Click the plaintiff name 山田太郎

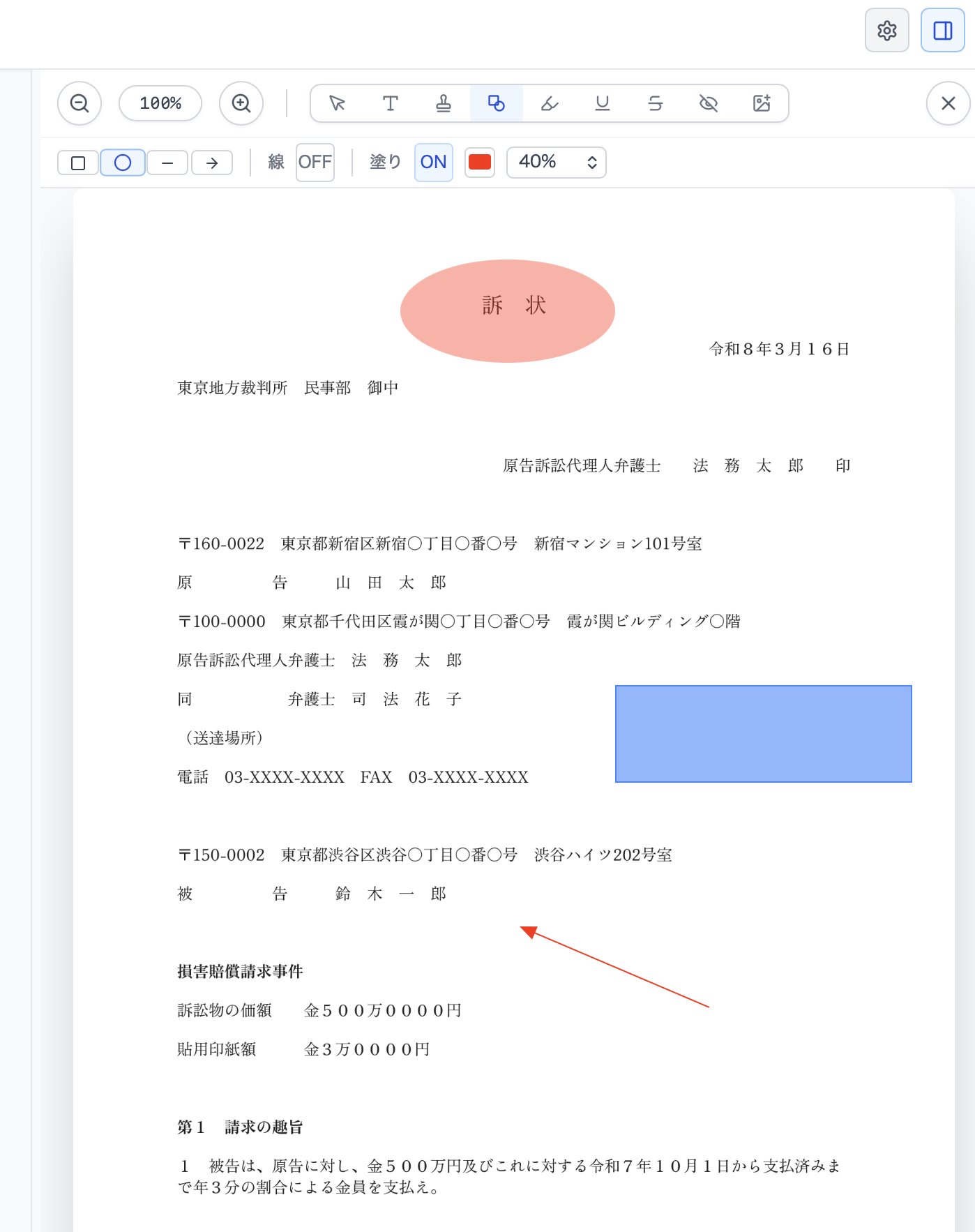tap(391, 583)
